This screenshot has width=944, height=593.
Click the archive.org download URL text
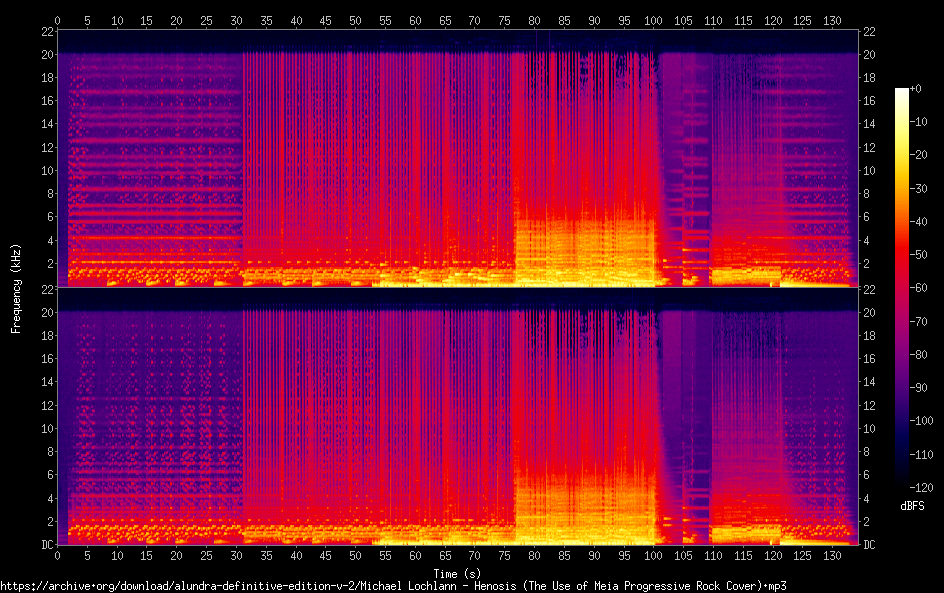pyautogui.click(x=393, y=586)
